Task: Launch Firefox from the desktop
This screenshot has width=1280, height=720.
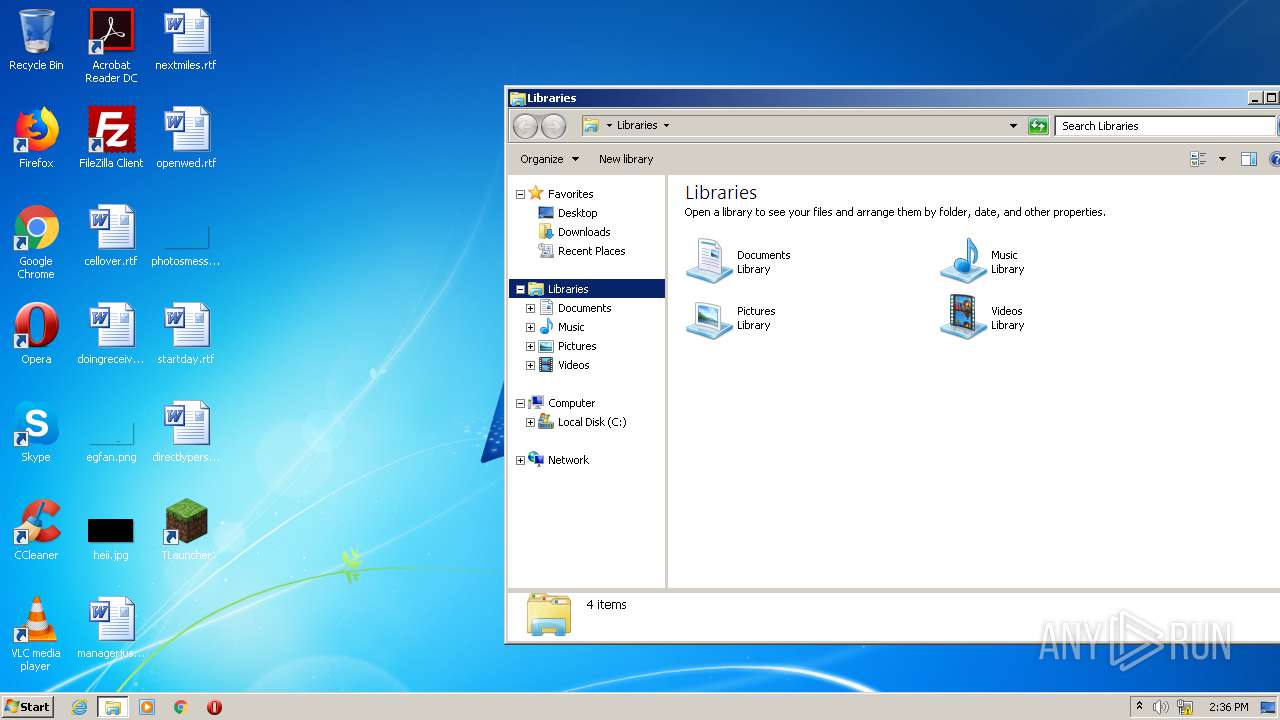Action: (36, 138)
